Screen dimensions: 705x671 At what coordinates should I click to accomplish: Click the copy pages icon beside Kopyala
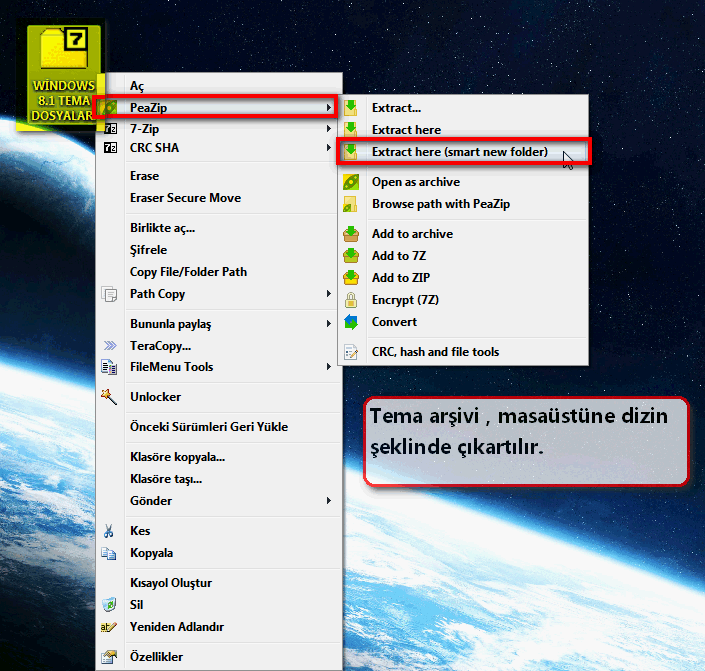coord(109,553)
